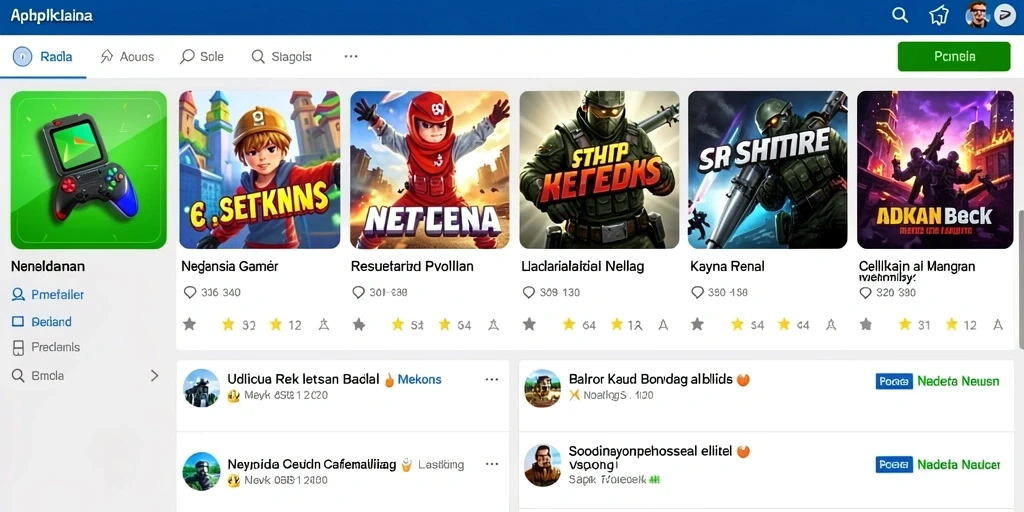Image resolution: width=1024 pixels, height=512 pixels.
Task: Open the avatar of the Neypida Ceudn Cafemalliiag post
Action: coord(201,471)
